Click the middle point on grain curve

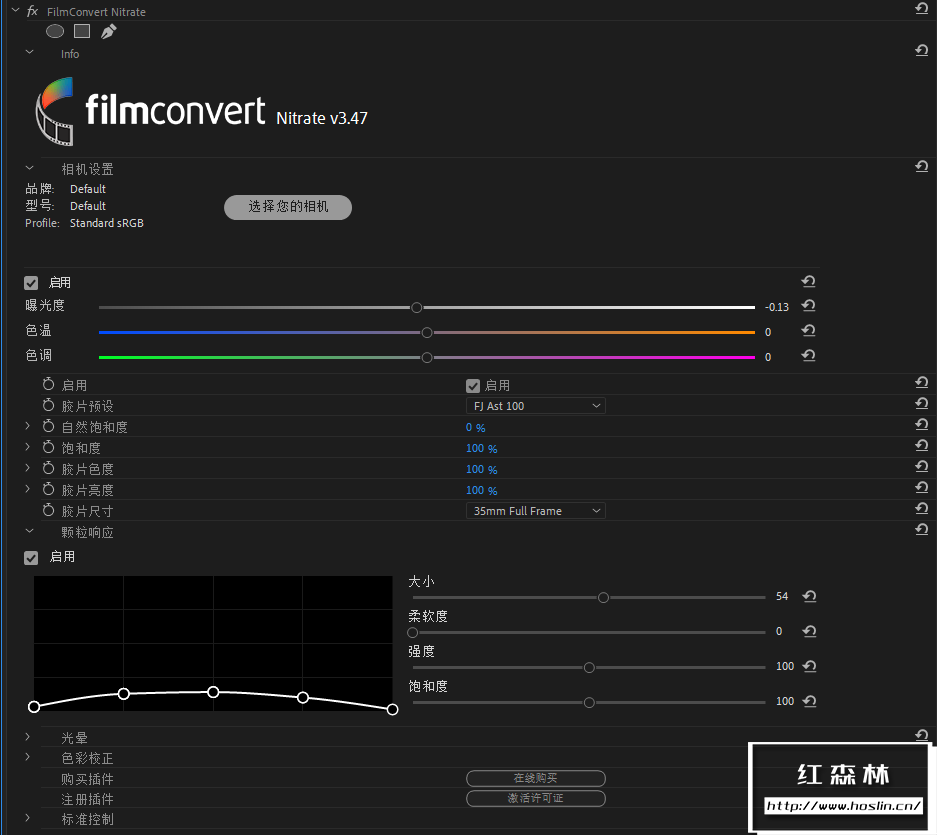tap(213, 692)
